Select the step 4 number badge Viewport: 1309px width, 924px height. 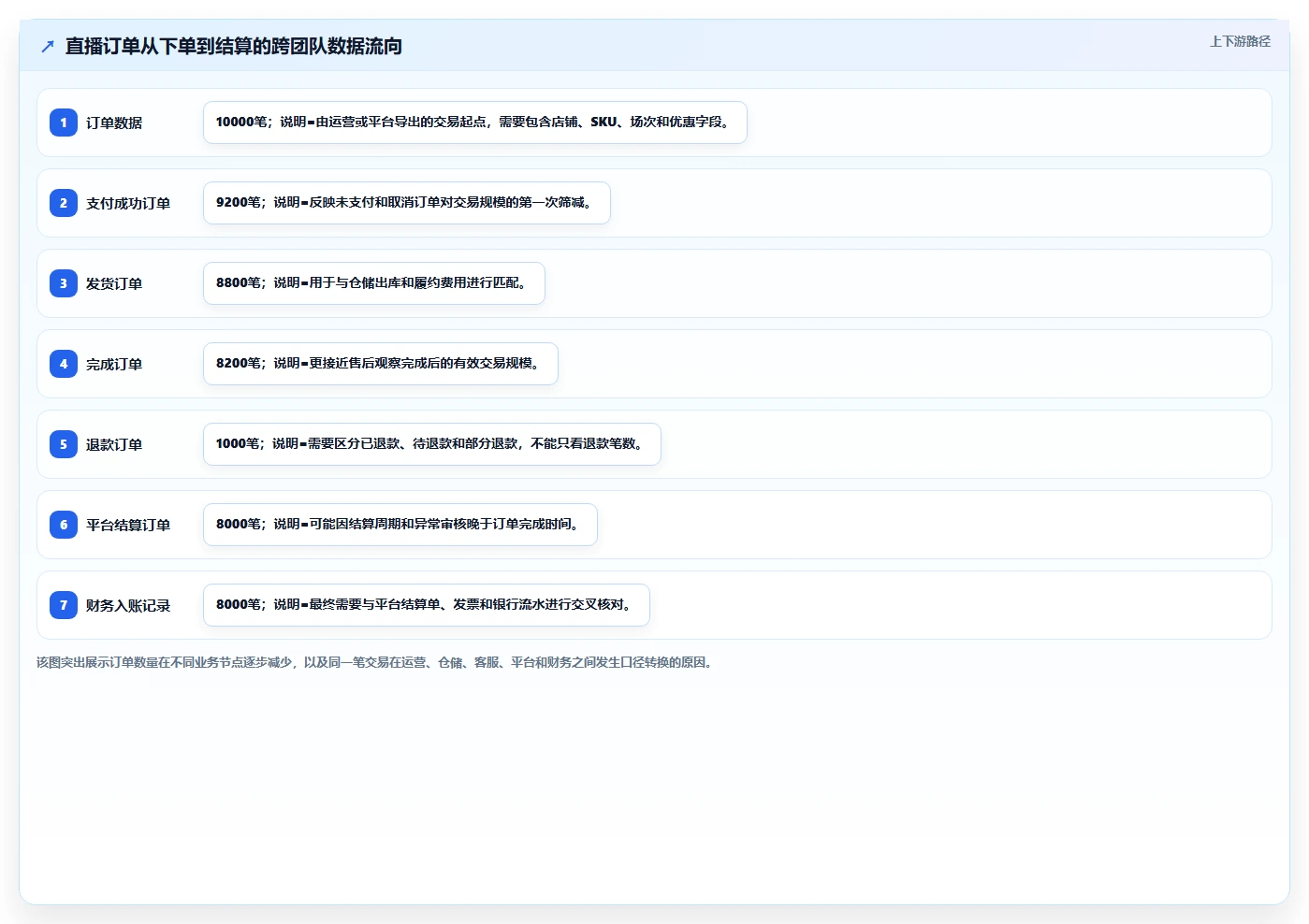coord(64,364)
